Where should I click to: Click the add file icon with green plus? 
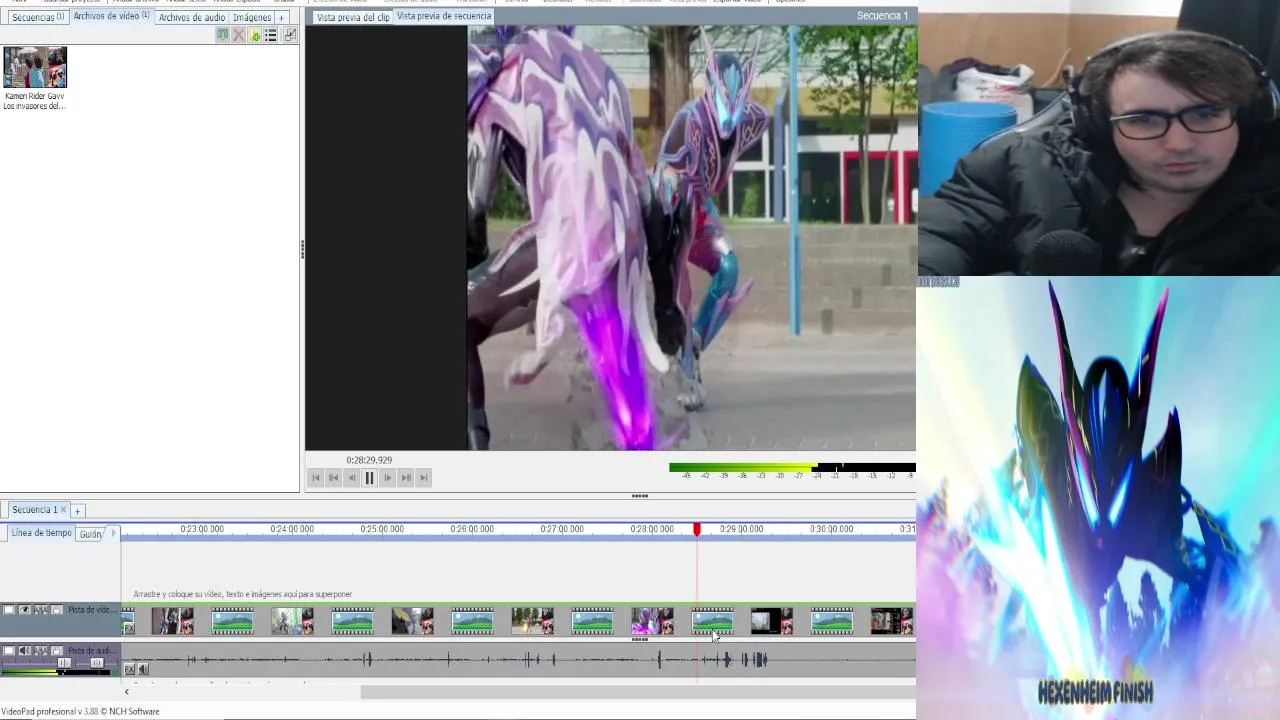[255, 35]
